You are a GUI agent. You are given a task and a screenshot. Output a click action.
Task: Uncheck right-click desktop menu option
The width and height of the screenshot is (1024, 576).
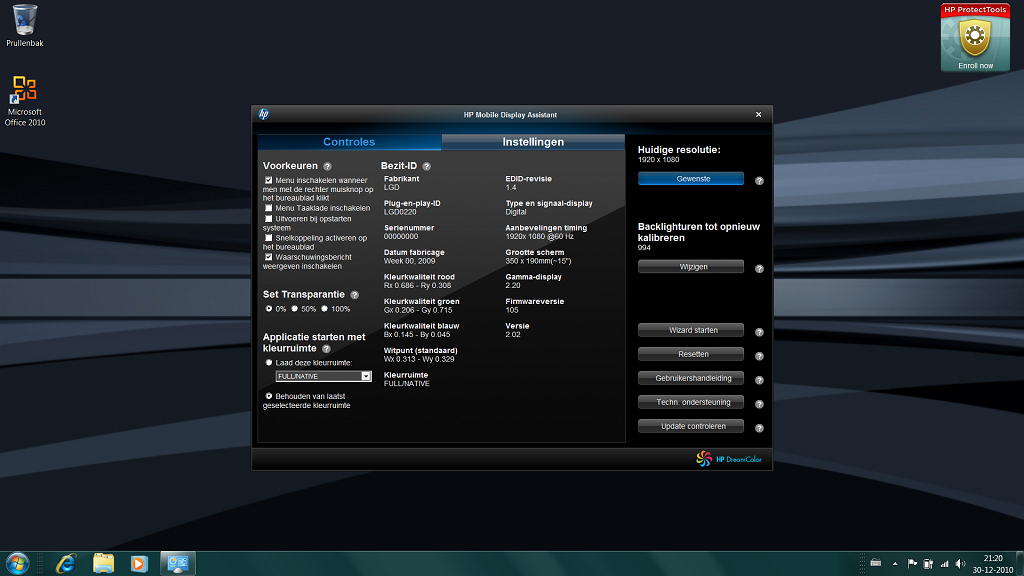(x=268, y=180)
